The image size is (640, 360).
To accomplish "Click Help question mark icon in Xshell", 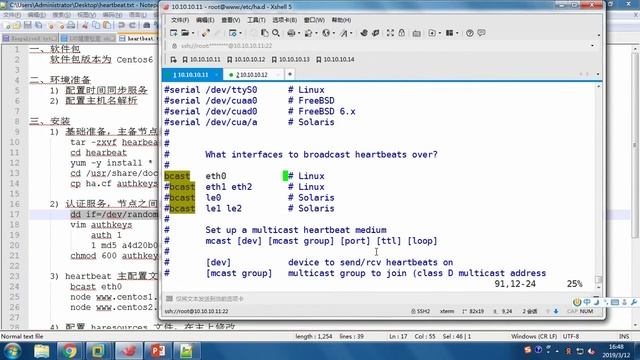I will (470, 33).
